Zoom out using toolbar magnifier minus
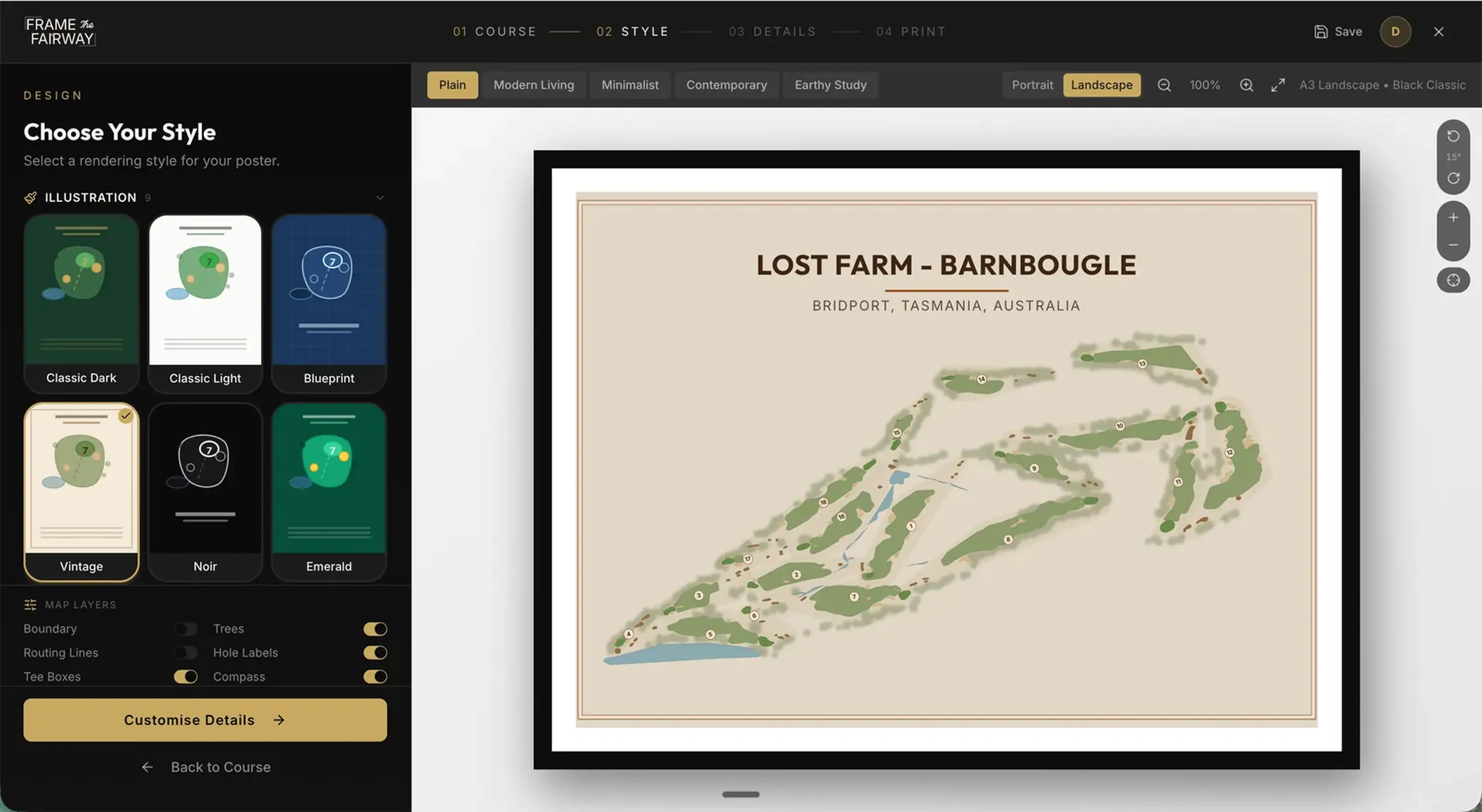1482x812 pixels. click(1164, 85)
